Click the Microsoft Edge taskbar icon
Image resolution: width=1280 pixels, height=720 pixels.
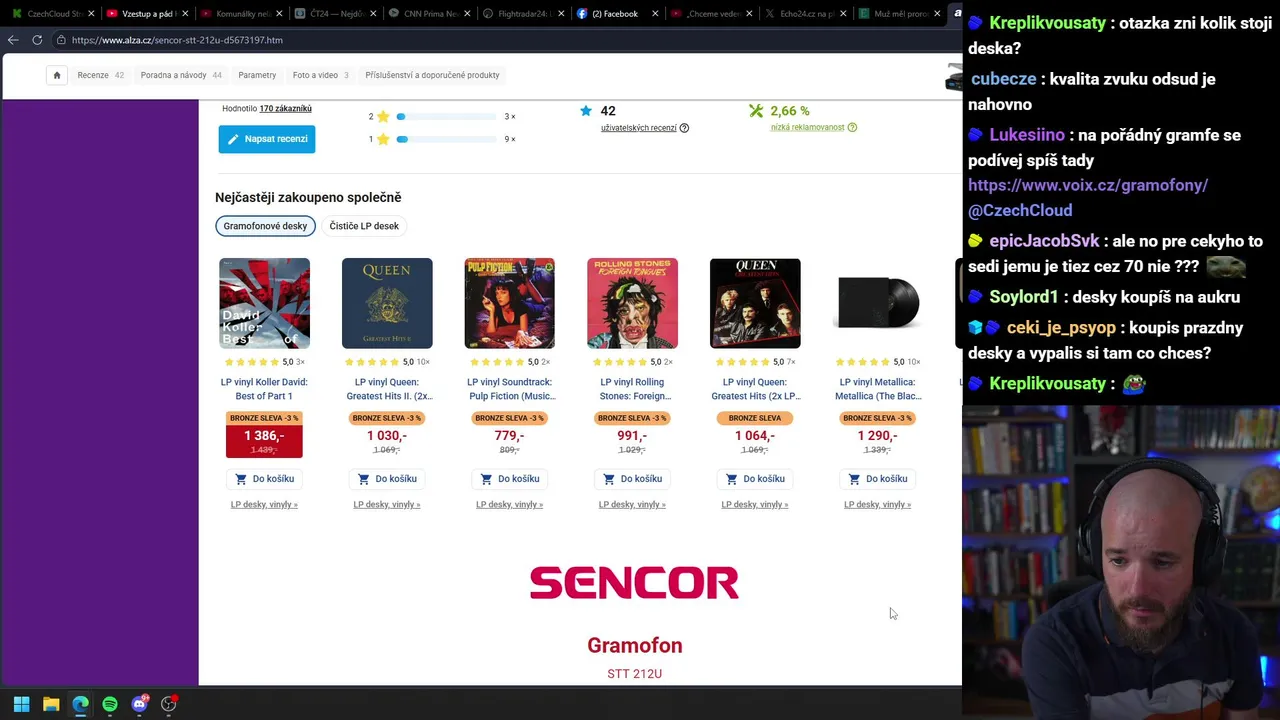80,704
